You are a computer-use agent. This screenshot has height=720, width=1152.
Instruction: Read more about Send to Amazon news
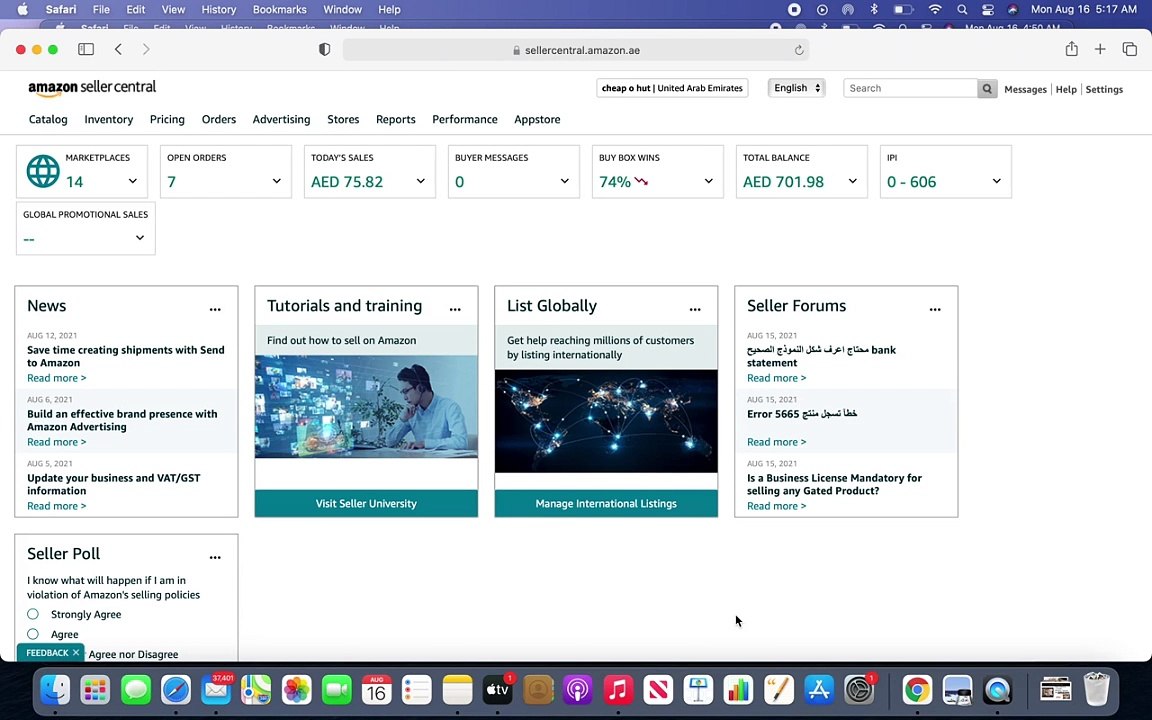click(57, 378)
